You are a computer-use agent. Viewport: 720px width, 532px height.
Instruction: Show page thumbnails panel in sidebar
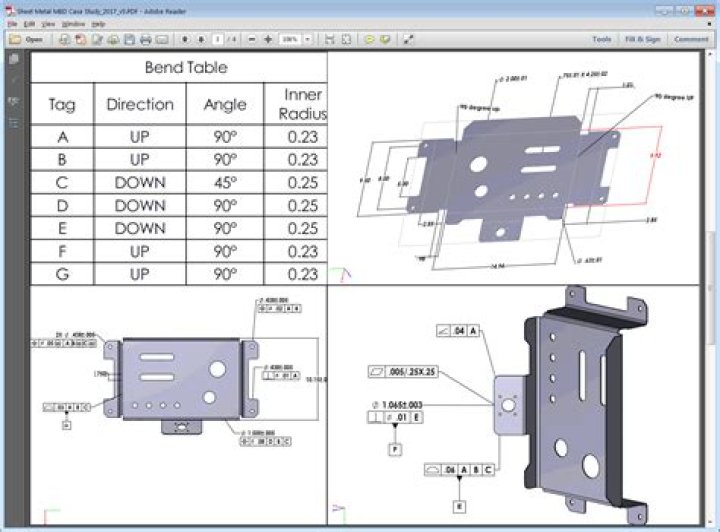pos(14,59)
